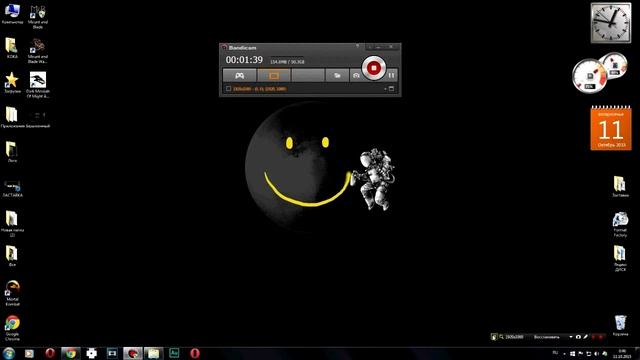
Task: Click the Windows-logo tray icon
Action: point(573,353)
